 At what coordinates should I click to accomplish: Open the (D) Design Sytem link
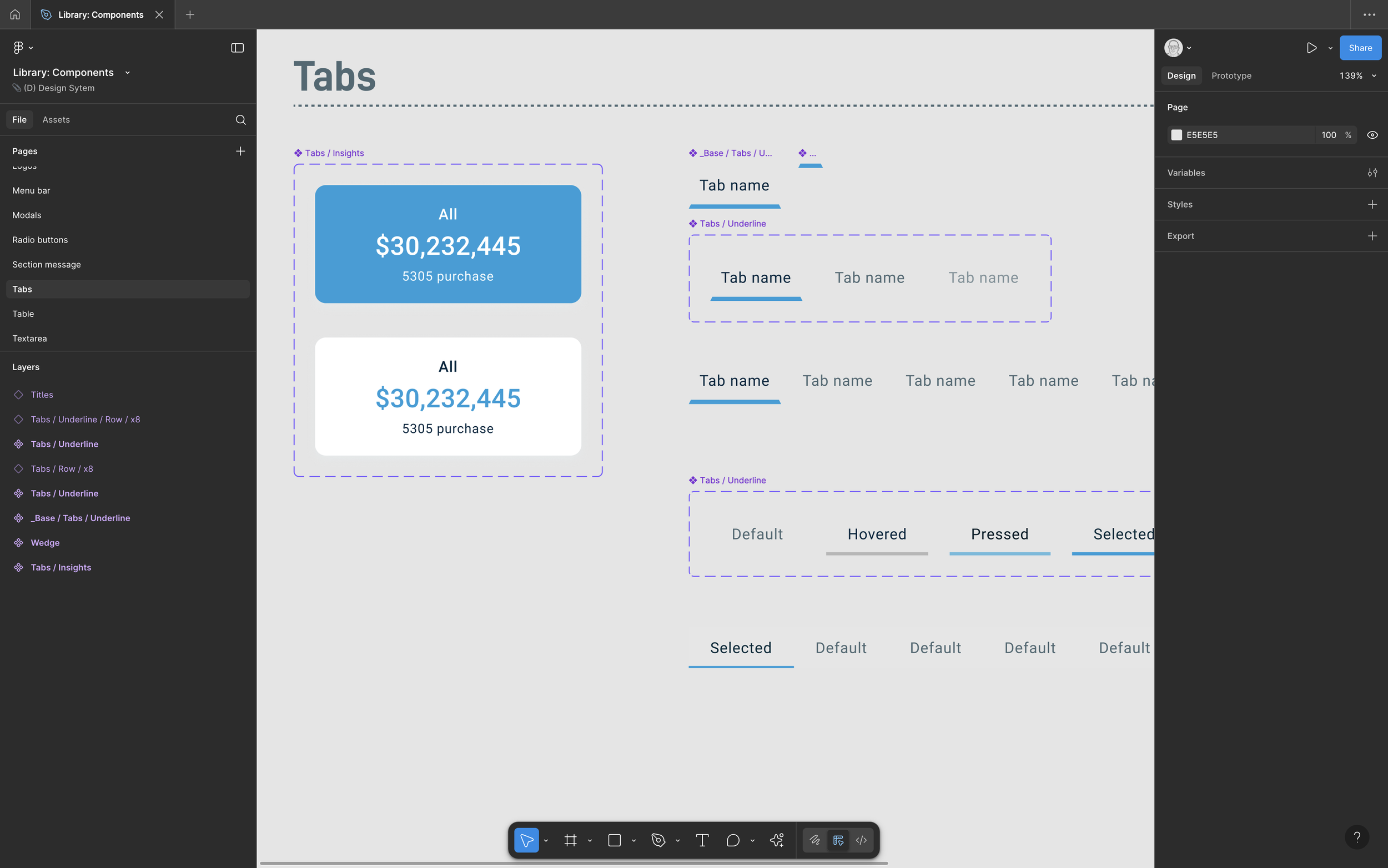59,88
